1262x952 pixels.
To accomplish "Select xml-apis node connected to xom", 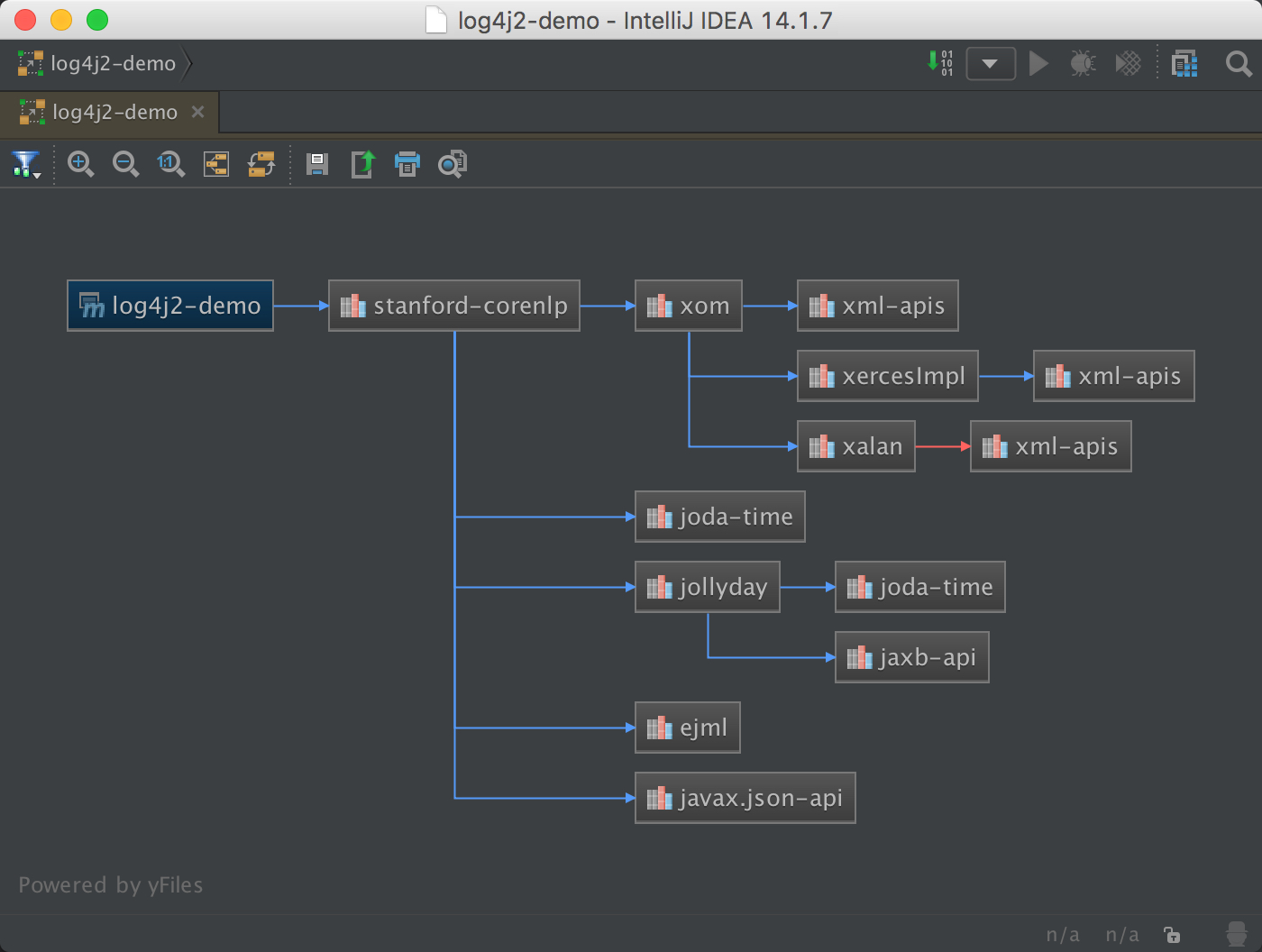I will [x=878, y=306].
